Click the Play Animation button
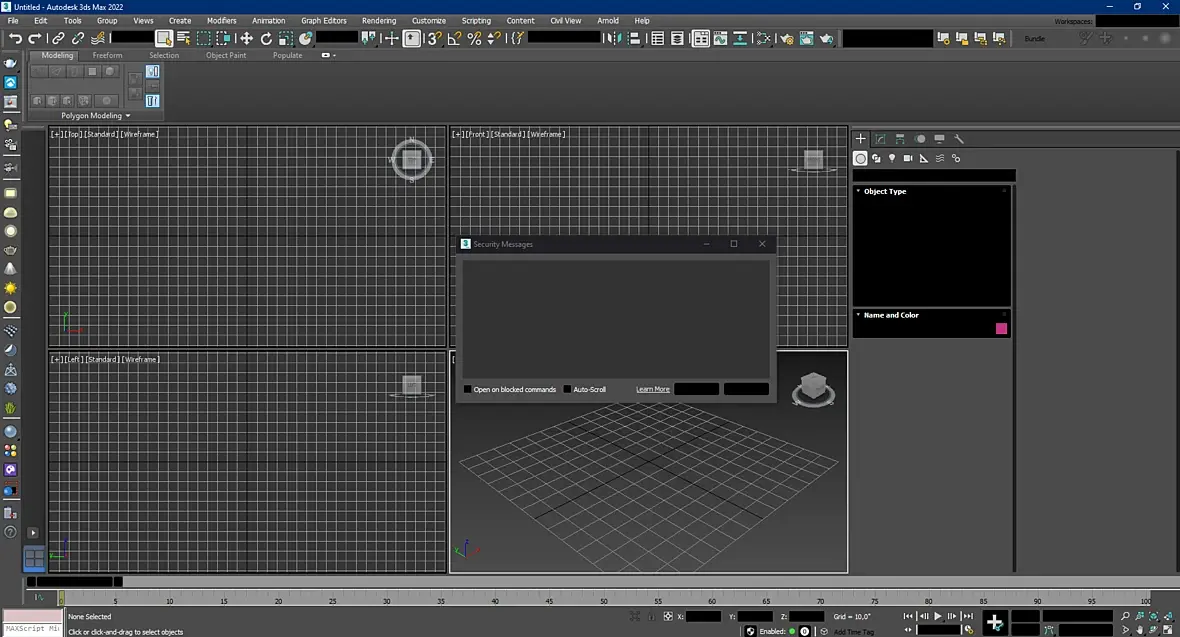Screen dimensions: 1180x637 [x=938, y=616]
